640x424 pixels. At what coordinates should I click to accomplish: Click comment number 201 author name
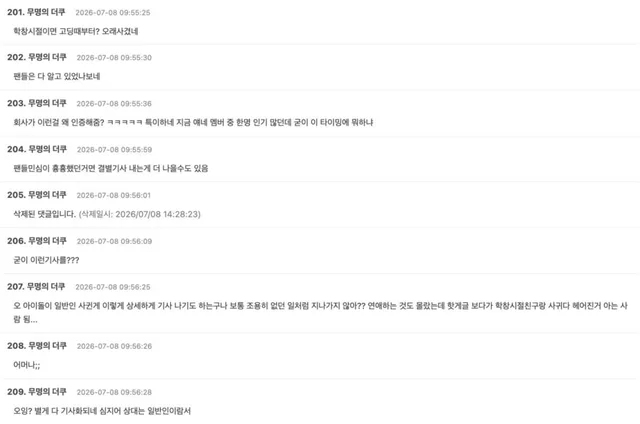pyautogui.click(x=46, y=12)
